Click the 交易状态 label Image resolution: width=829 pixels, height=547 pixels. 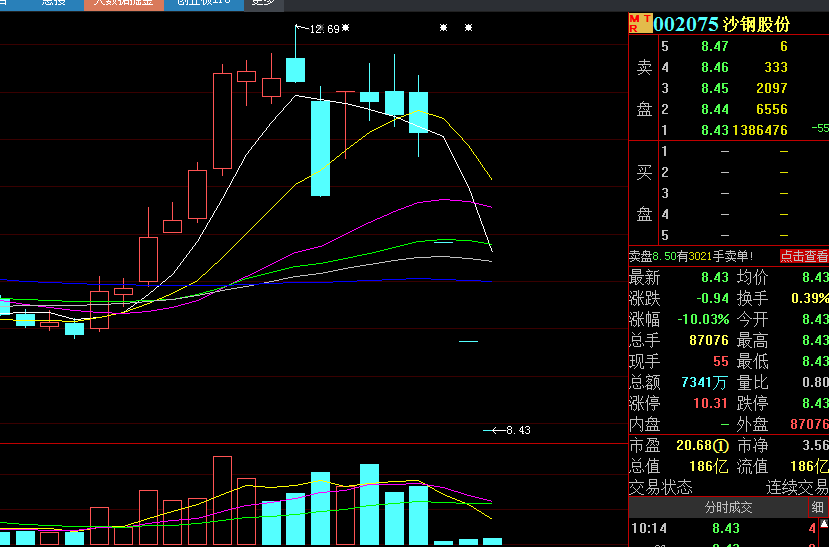pos(660,487)
